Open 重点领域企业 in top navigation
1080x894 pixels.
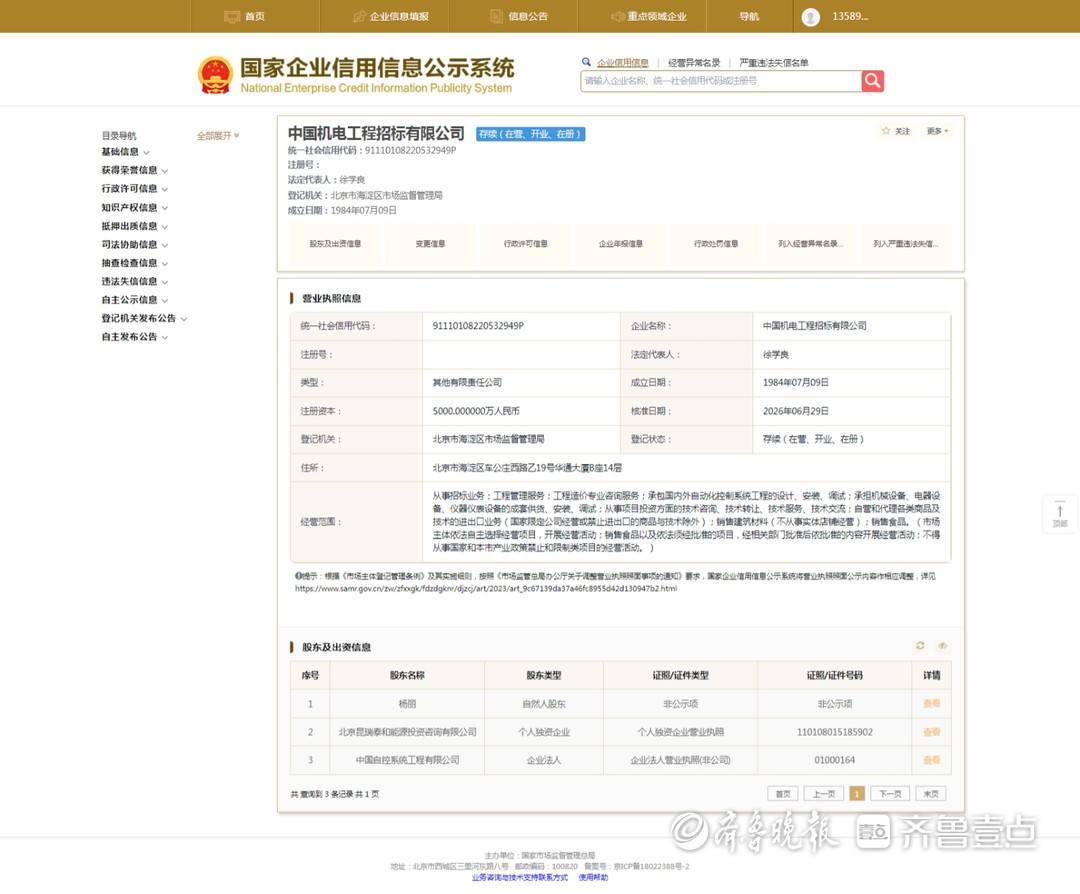click(x=648, y=17)
